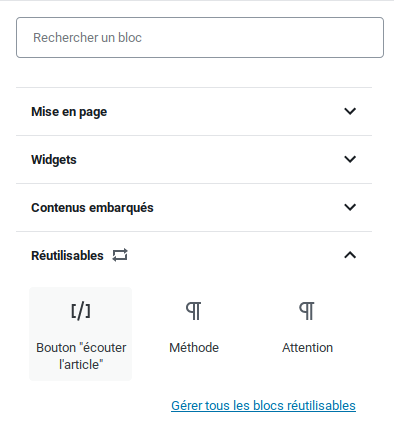
Task: Focus the Rechercher un bloc search field
Action: pyautogui.click(x=200, y=38)
